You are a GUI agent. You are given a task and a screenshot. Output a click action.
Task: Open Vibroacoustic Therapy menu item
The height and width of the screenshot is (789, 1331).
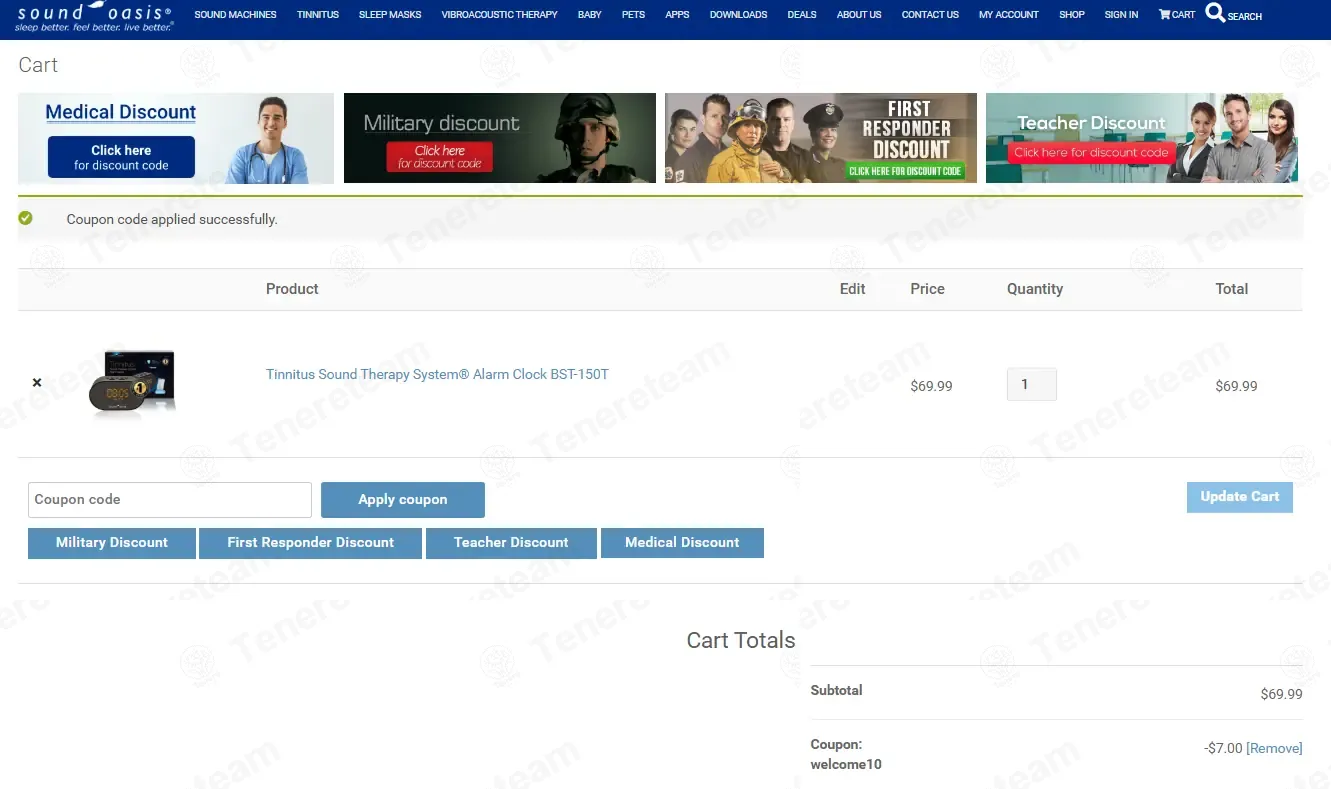pyautogui.click(x=499, y=15)
